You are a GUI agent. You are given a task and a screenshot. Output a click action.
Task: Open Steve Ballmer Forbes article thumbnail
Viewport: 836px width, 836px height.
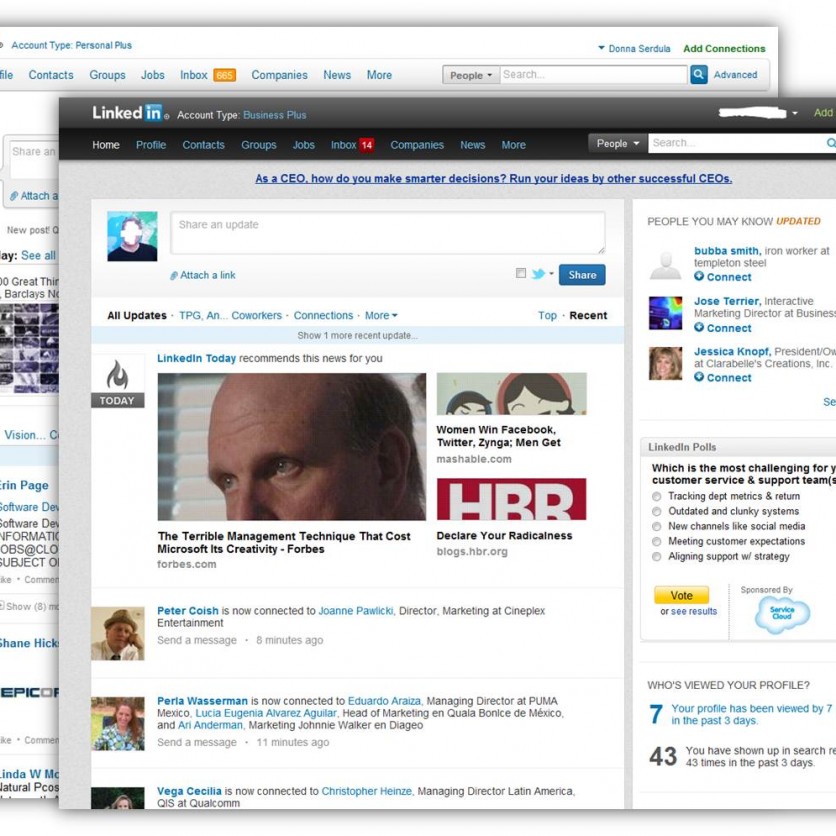coord(291,447)
